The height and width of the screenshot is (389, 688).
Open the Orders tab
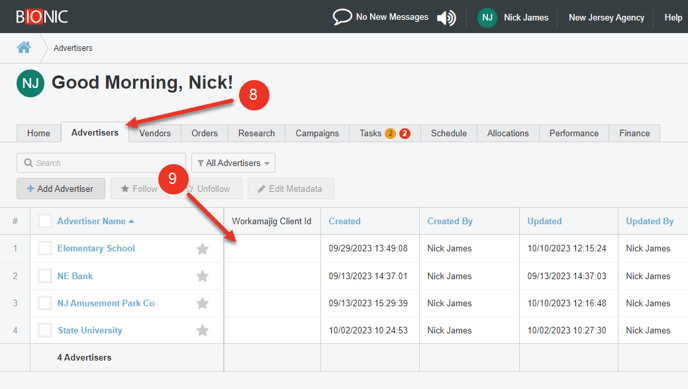[204, 133]
